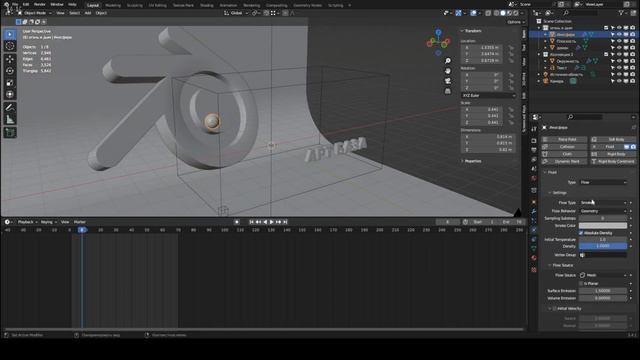This screenshot has width=640, height=360.
Task: Jump to the timeline start frame
Action: (251, 222)
